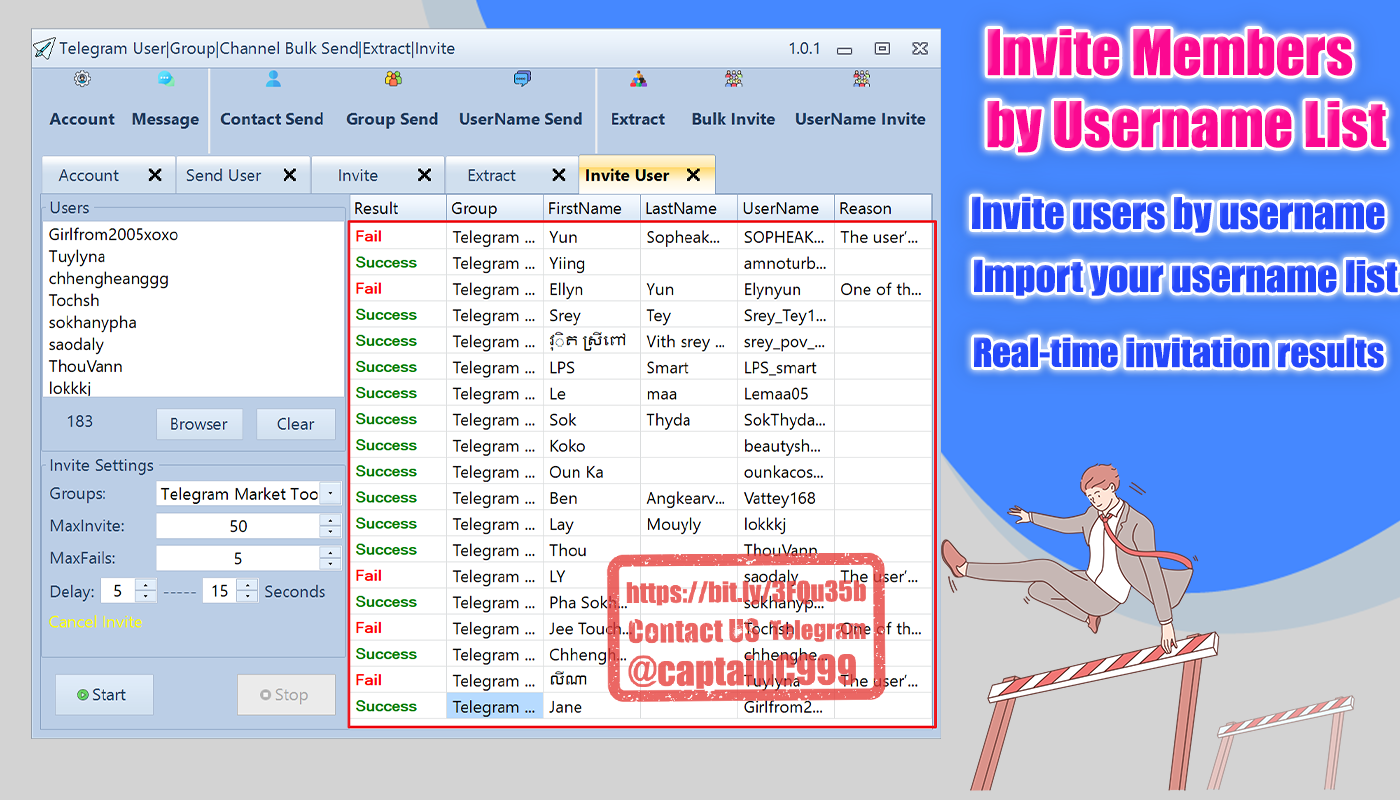Open the Group Send tool

pyautogui.click(x=392, y=80)
